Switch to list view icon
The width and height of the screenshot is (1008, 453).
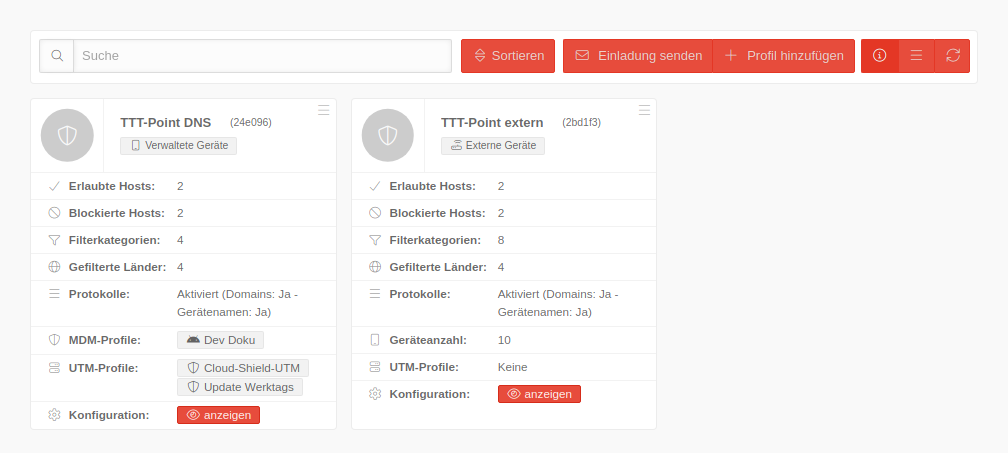click(x=916, y=56)
